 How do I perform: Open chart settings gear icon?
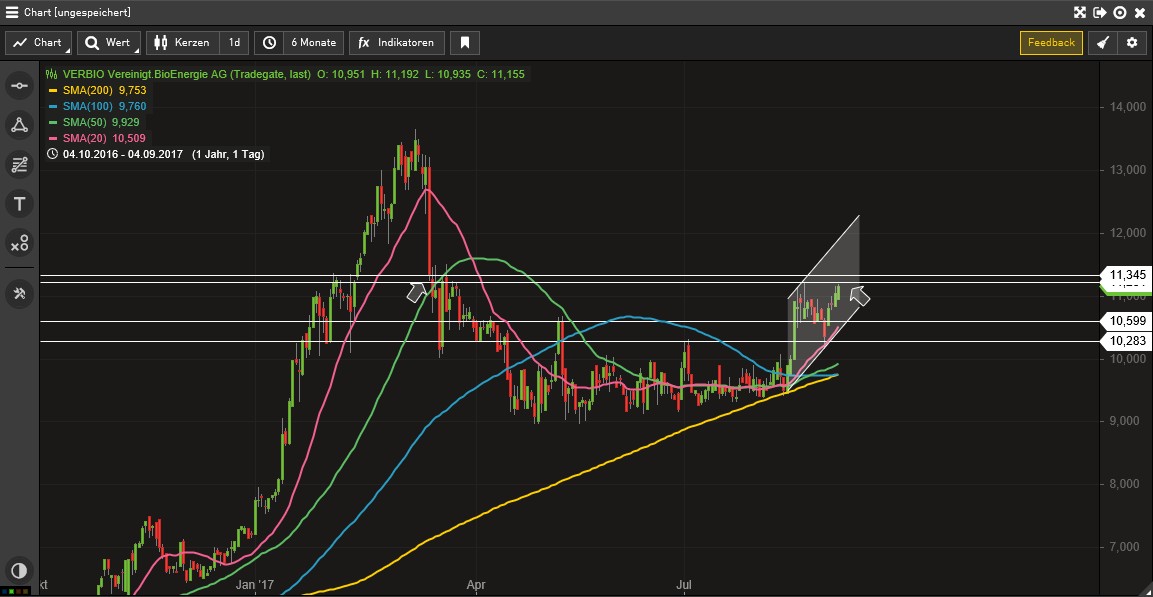[1132, 43]
